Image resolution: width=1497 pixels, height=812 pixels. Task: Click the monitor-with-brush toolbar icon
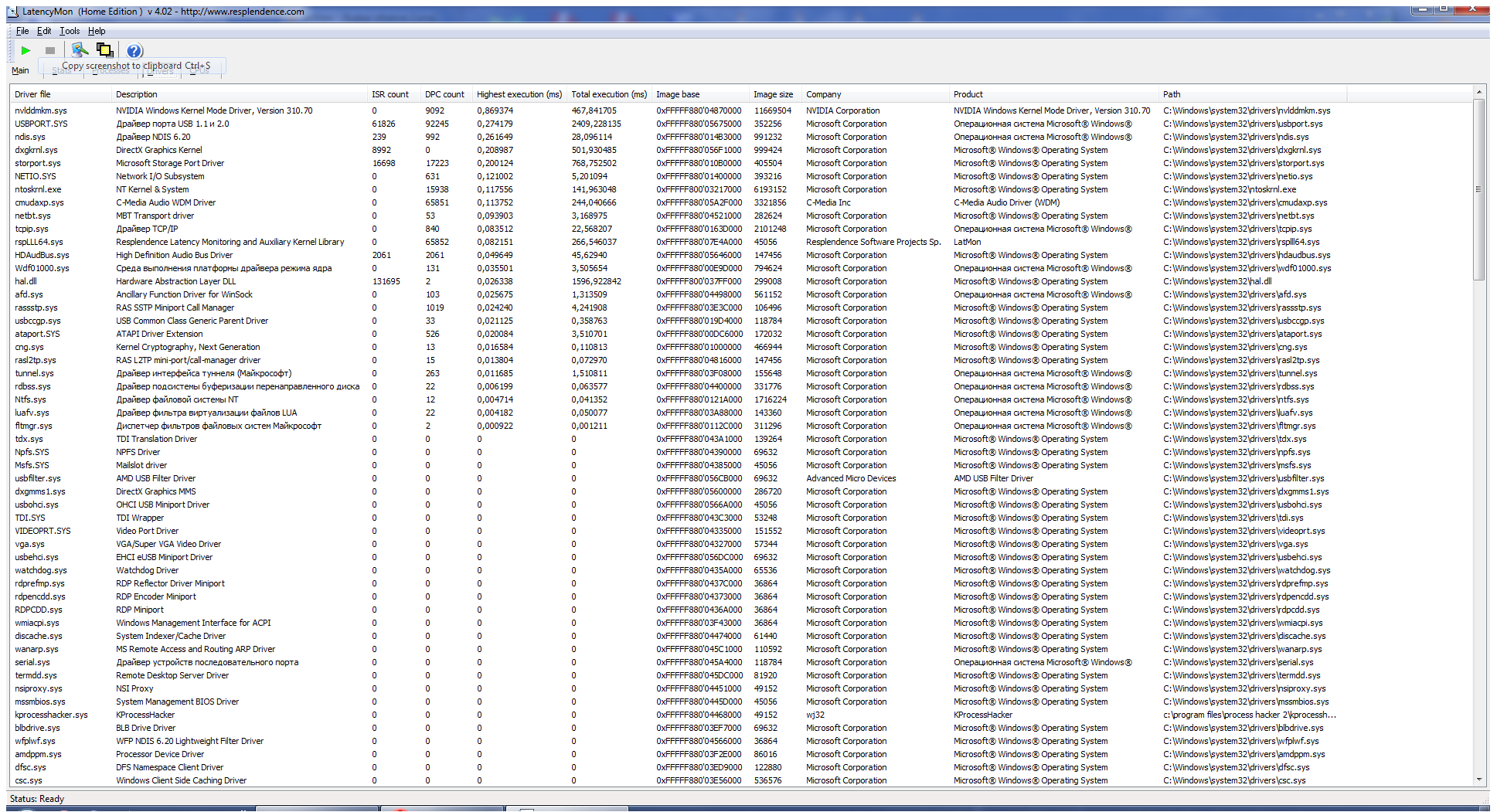[80, 50]
